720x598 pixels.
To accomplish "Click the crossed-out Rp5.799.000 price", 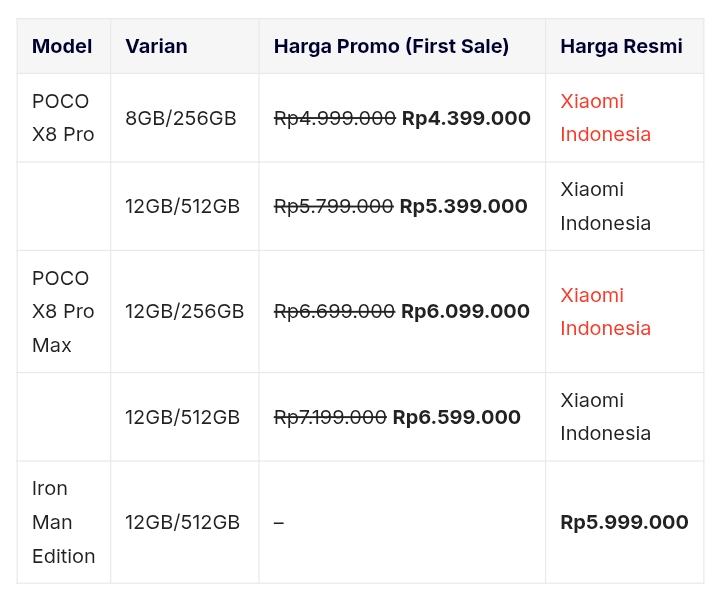I will click(x=333, y=206).
